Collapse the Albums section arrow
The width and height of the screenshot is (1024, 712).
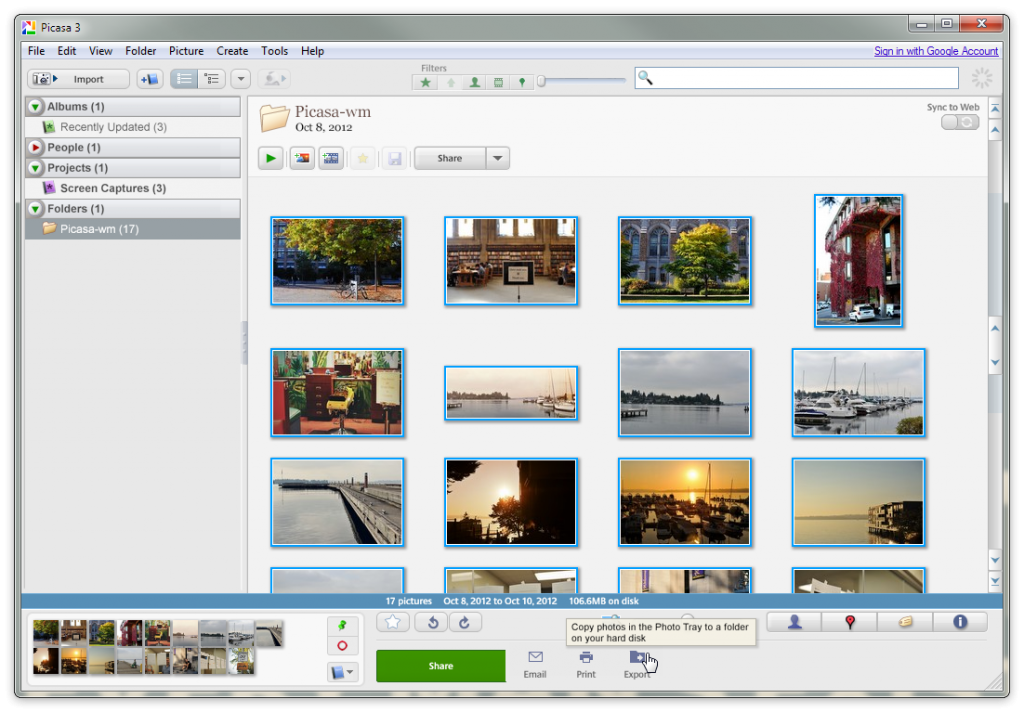35,106
